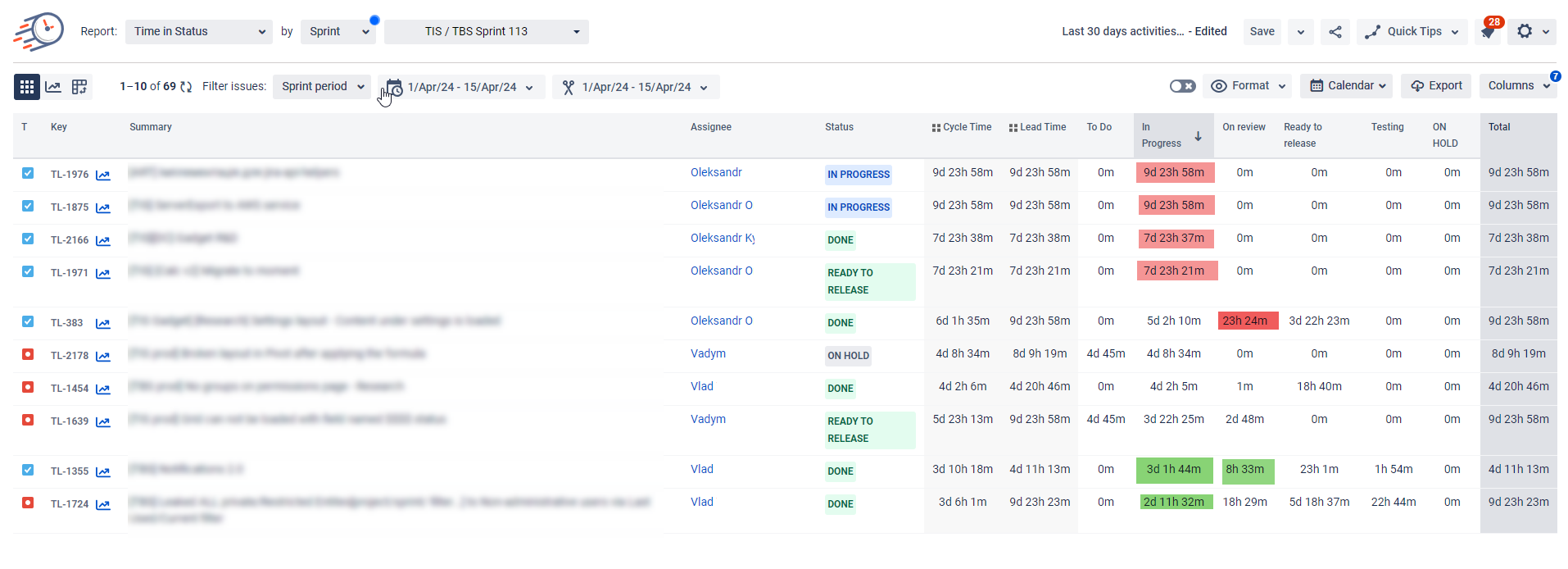Open the settings gear menu
This screenshot has height=569, width=1568.
[x=1524, y=31]
